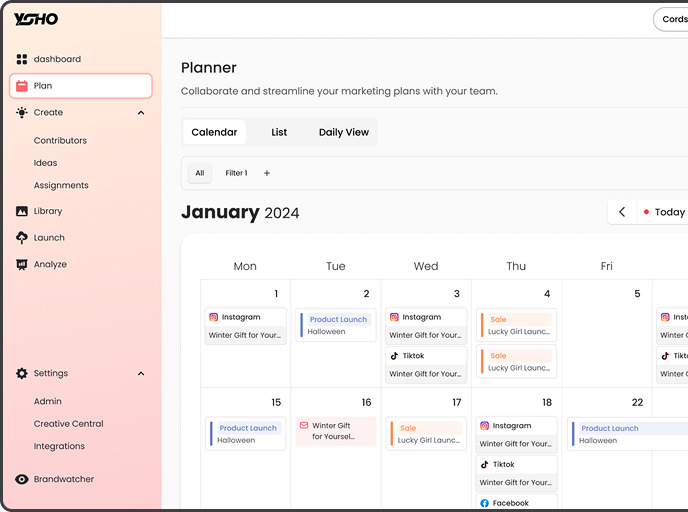This screenshot has height=512, width=688.
Task: Select the Filter 1 chip
Action: (x=236, y=173)
